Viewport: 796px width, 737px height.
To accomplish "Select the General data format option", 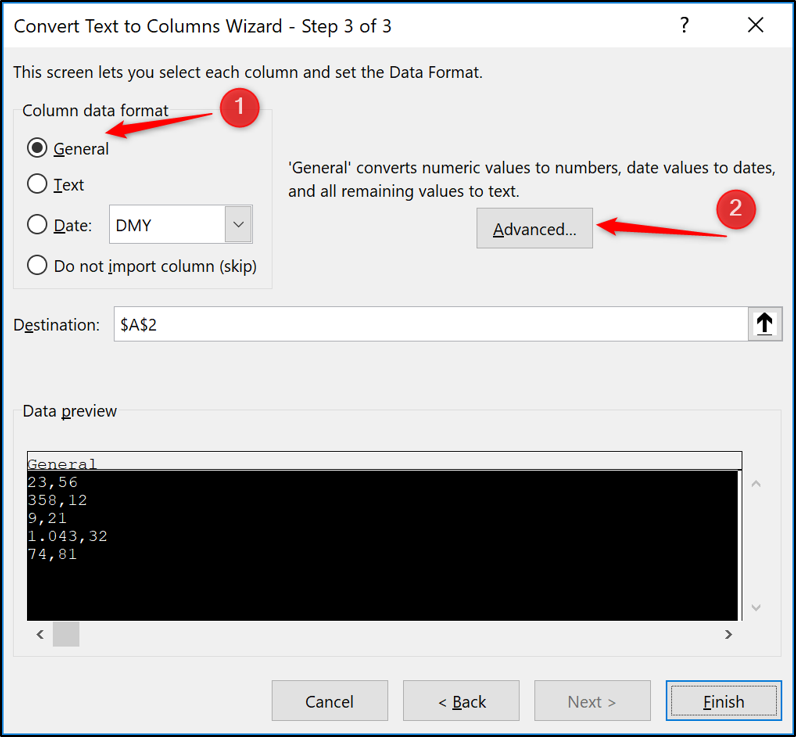I will click(38, 148).
